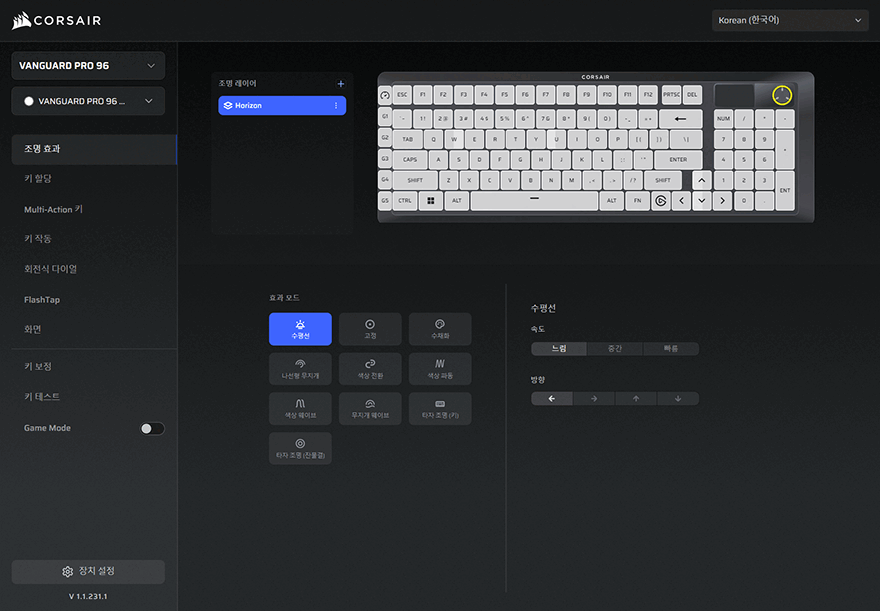This screenshot has height=611, width=880.
Task: Open the 조명 효과 lighting effects section
Action: click(x=94, y=149)
